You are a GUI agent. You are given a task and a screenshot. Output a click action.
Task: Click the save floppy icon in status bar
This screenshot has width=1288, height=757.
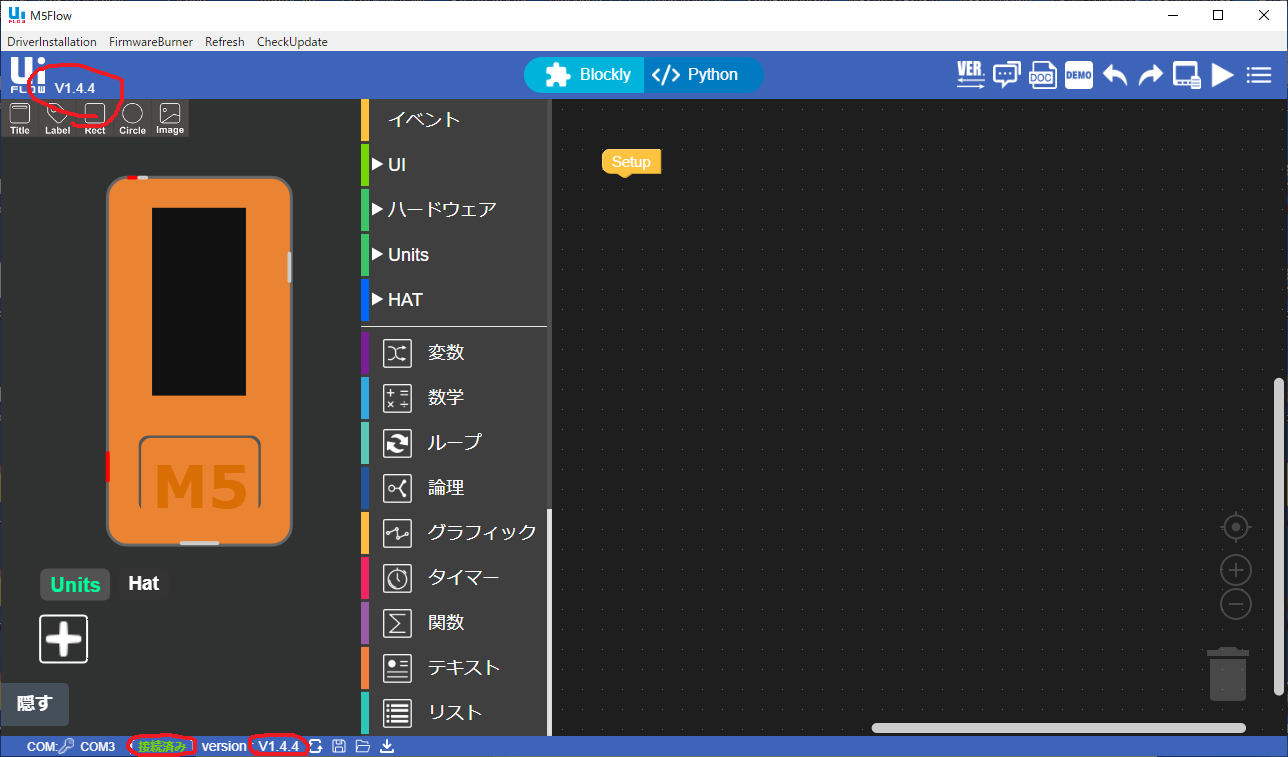coord(338,745)
